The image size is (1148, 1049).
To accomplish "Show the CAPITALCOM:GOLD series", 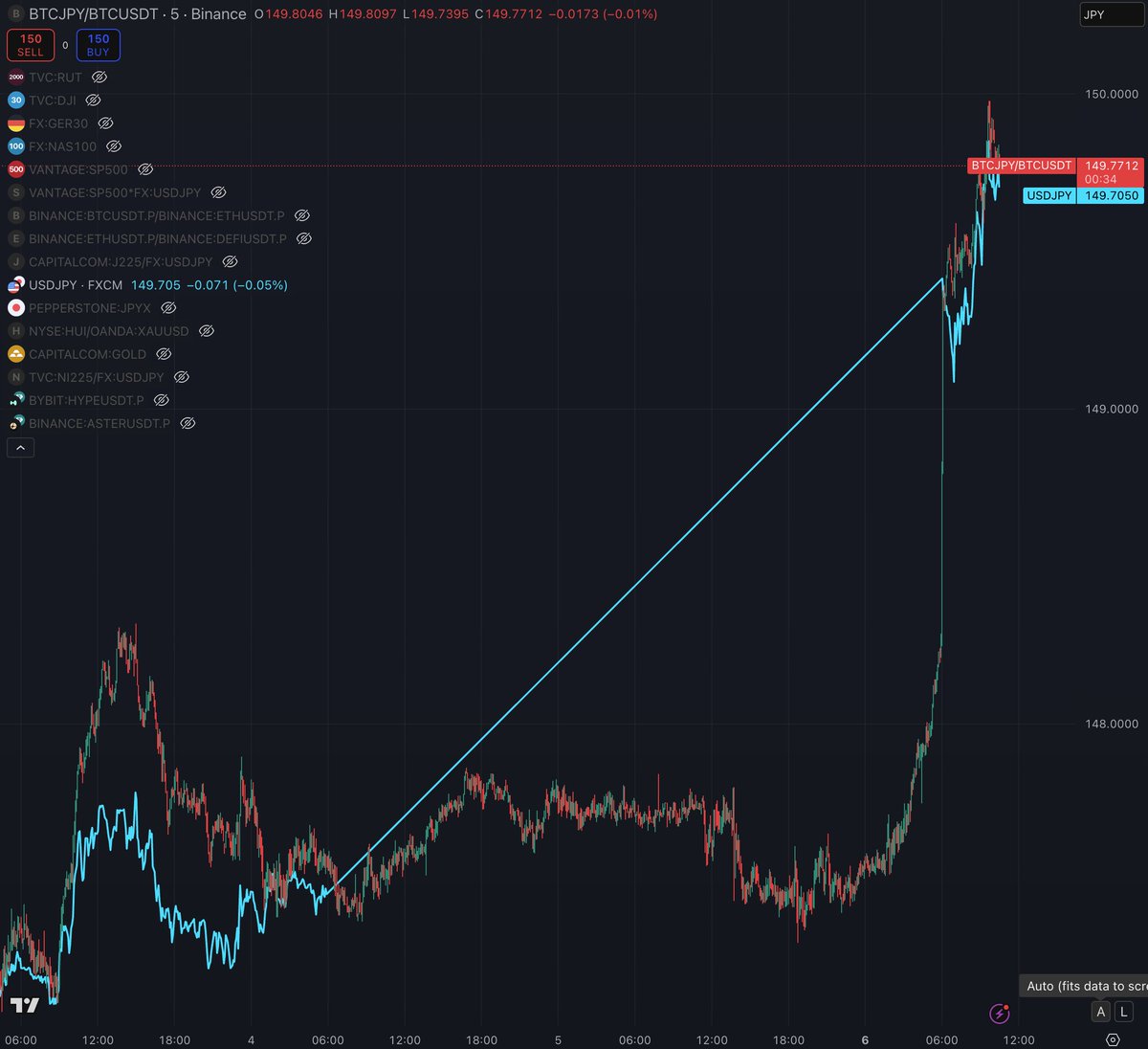I will pyautogui.click(x=164, y=354).
